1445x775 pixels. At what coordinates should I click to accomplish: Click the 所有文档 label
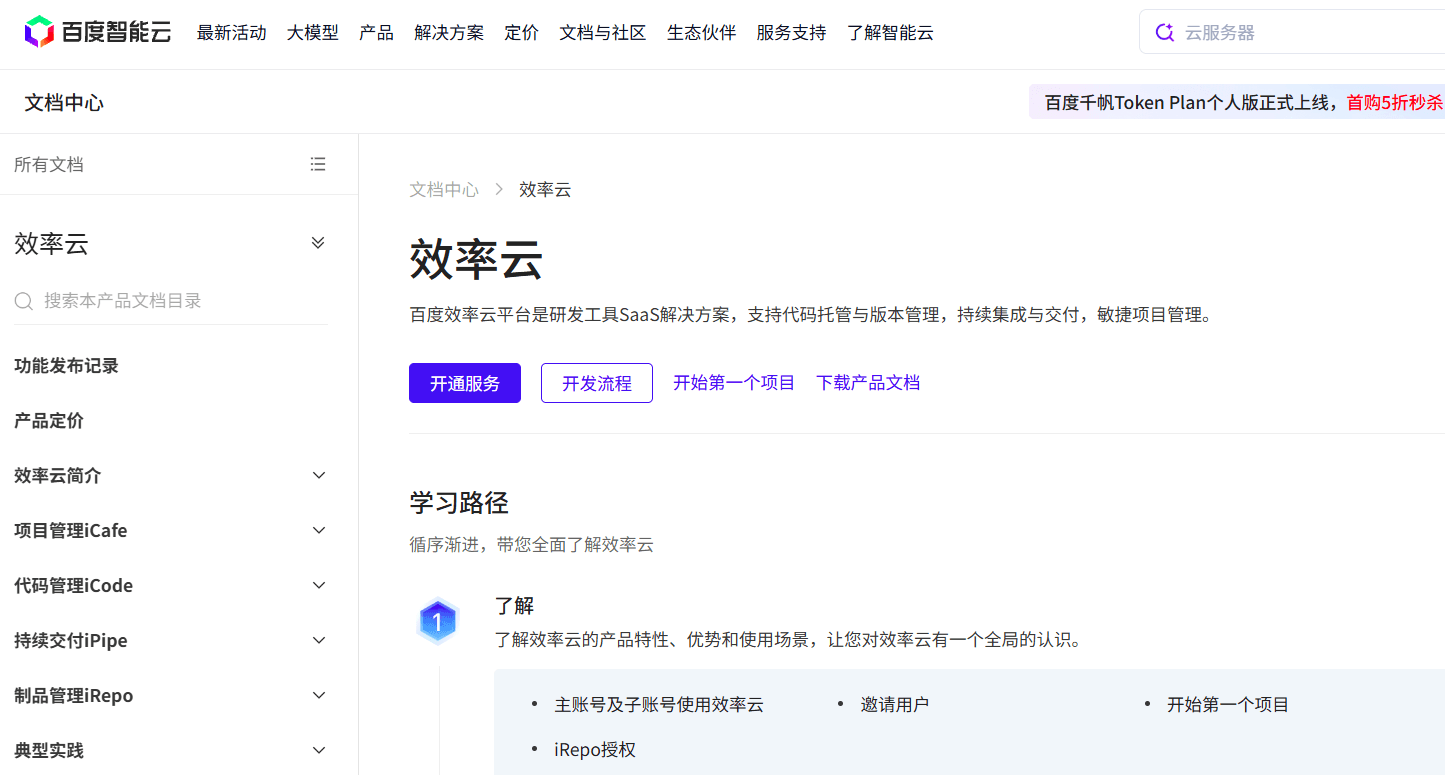click(x=49, y=165)
